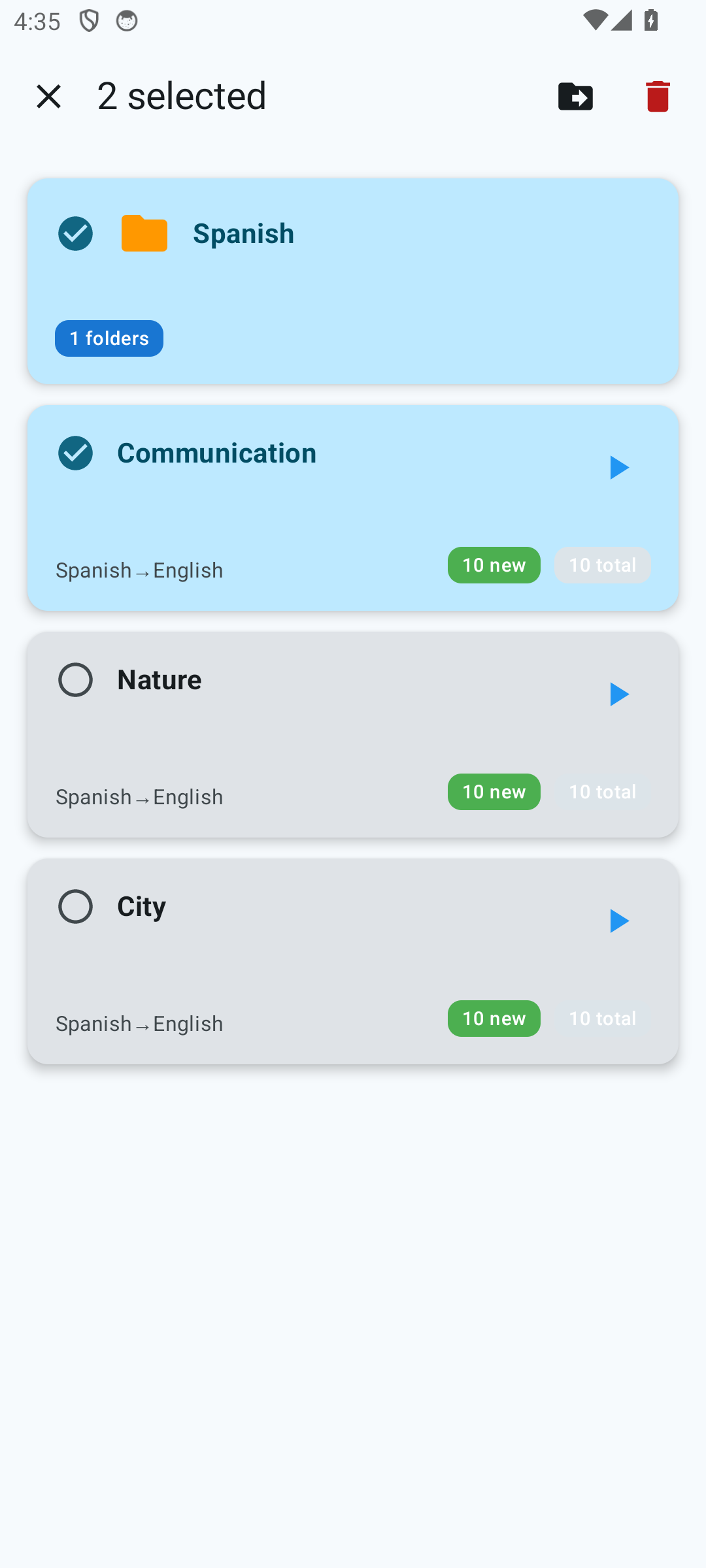The height and width of the screenshot is (1568, 706).
Task: Select the Nature deck radio circle
Action: coord(76,679)
